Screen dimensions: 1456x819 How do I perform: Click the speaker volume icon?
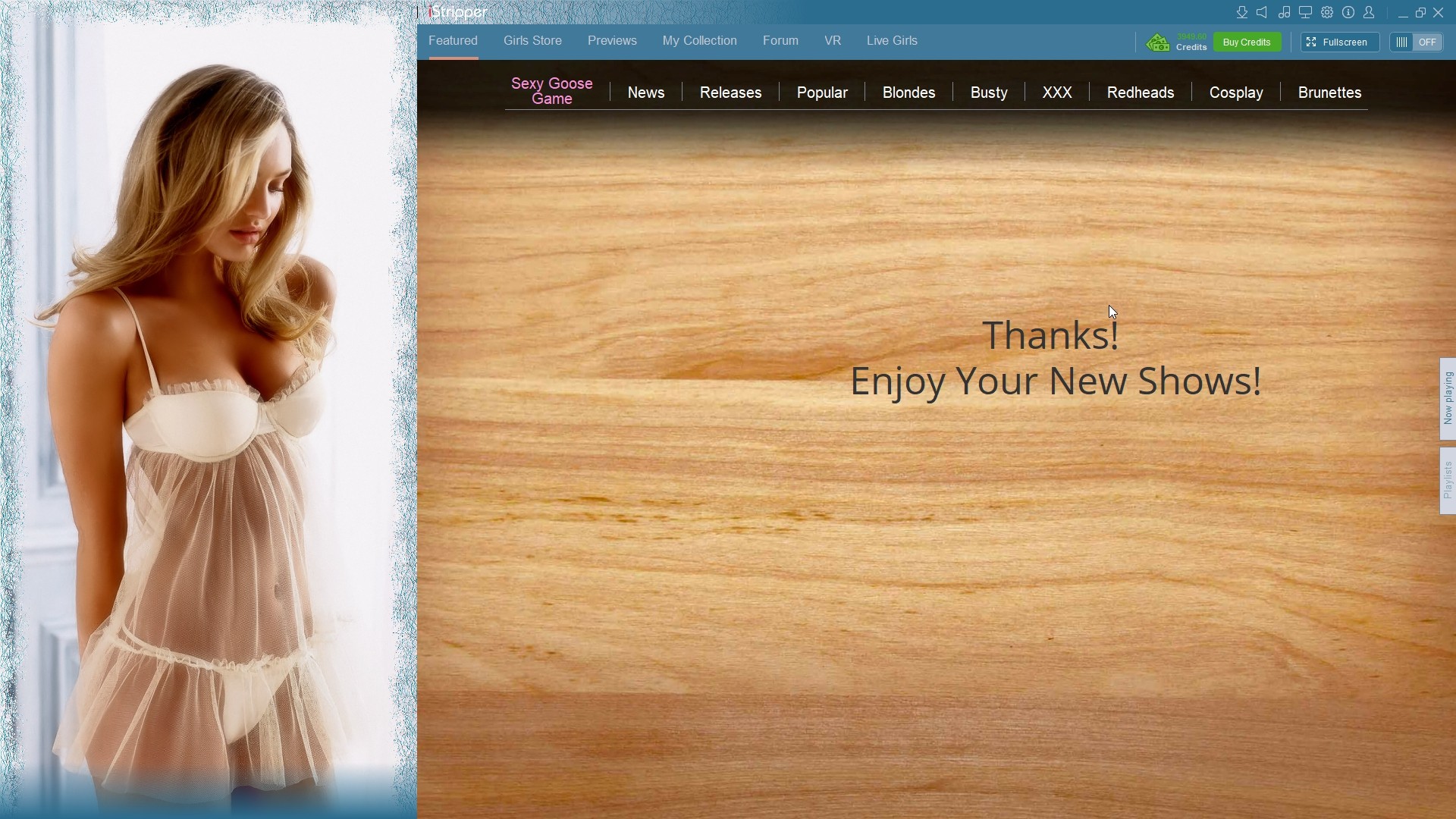(1262, 12)
